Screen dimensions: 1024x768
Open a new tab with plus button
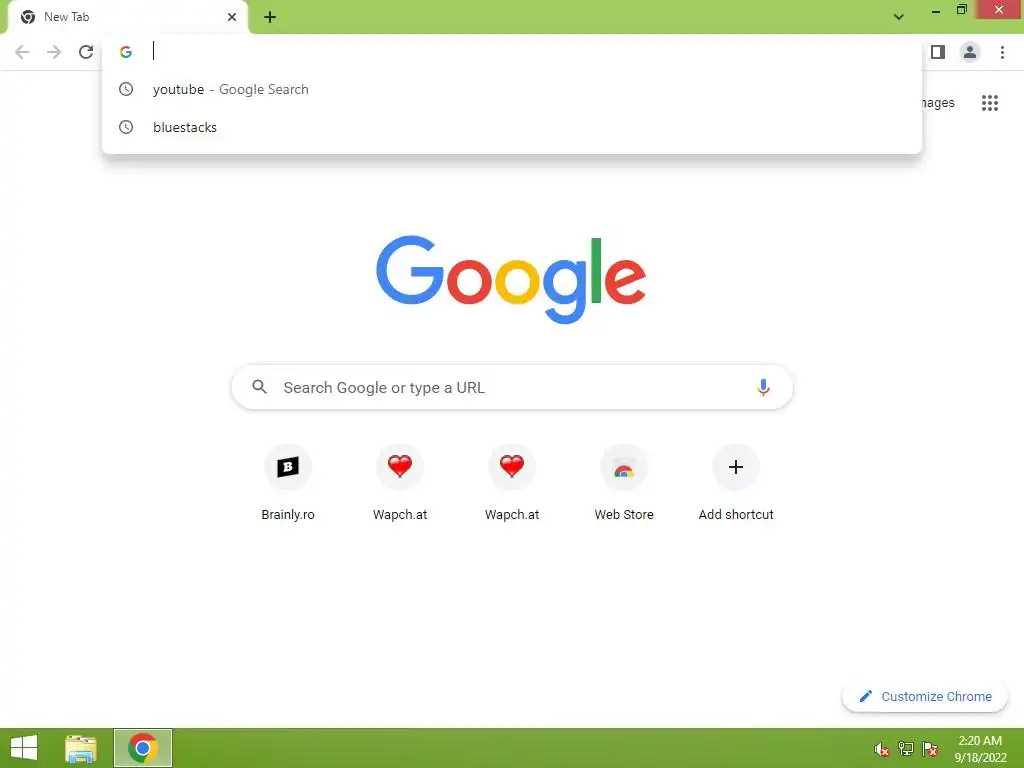click(x=270, y=17)
